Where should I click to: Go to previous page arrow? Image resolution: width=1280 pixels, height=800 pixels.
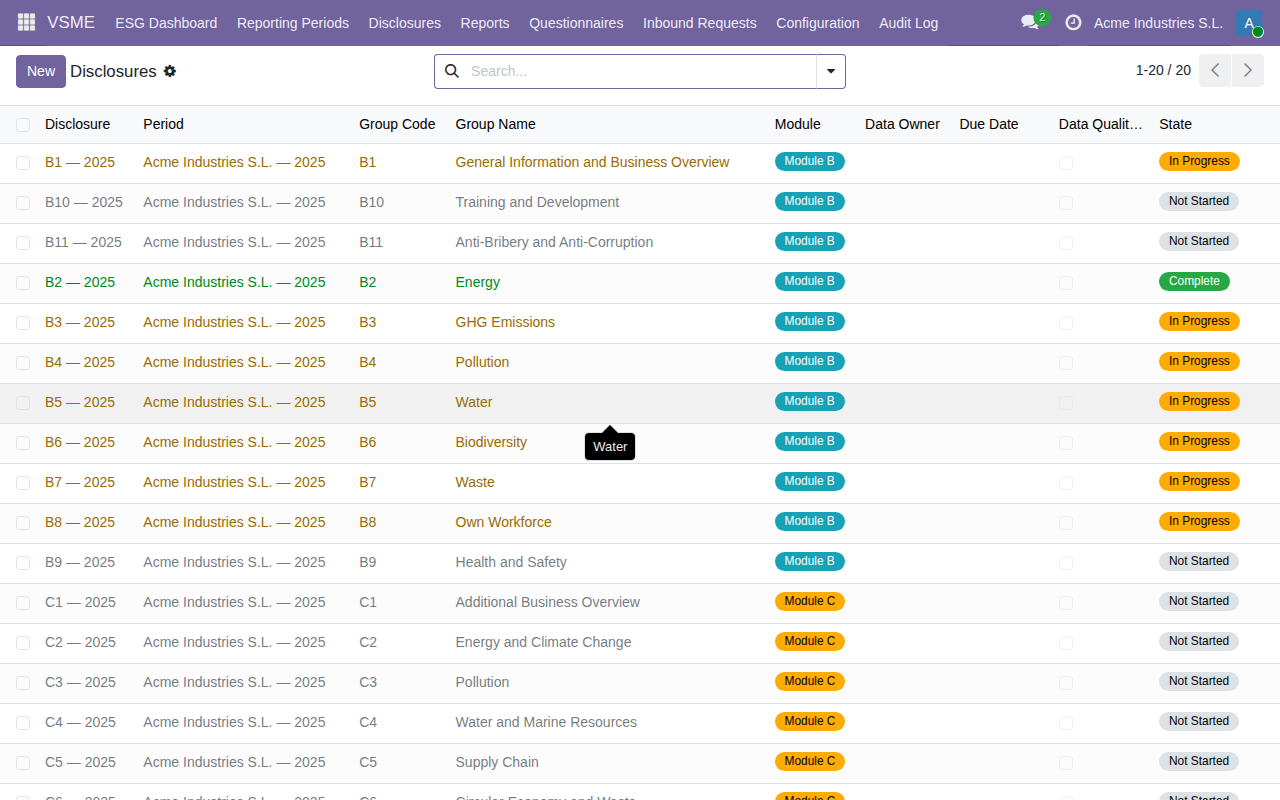pyautogui.click(x=1215, y=70)
